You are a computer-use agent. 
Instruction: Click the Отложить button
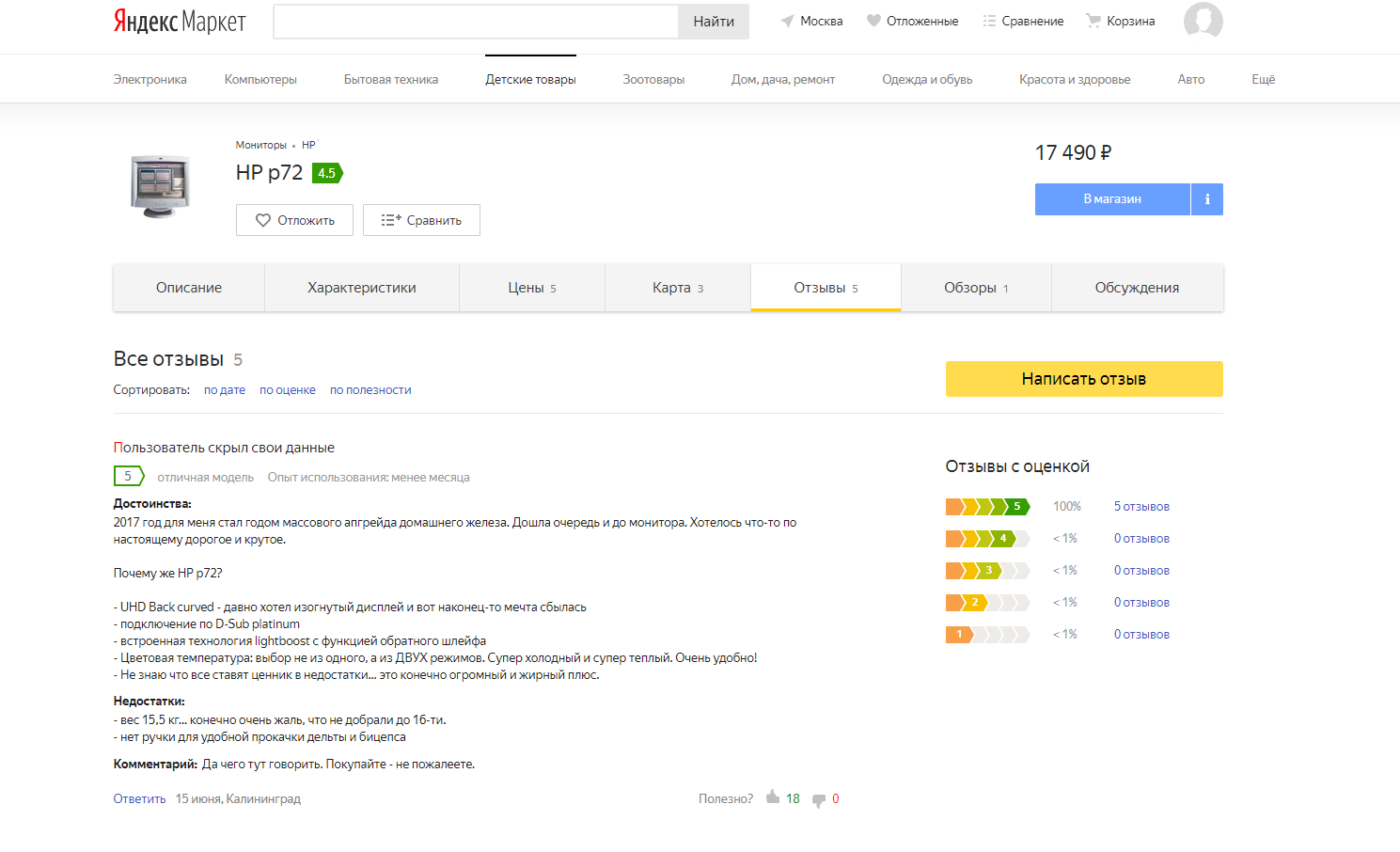click(x=294, y=220)
